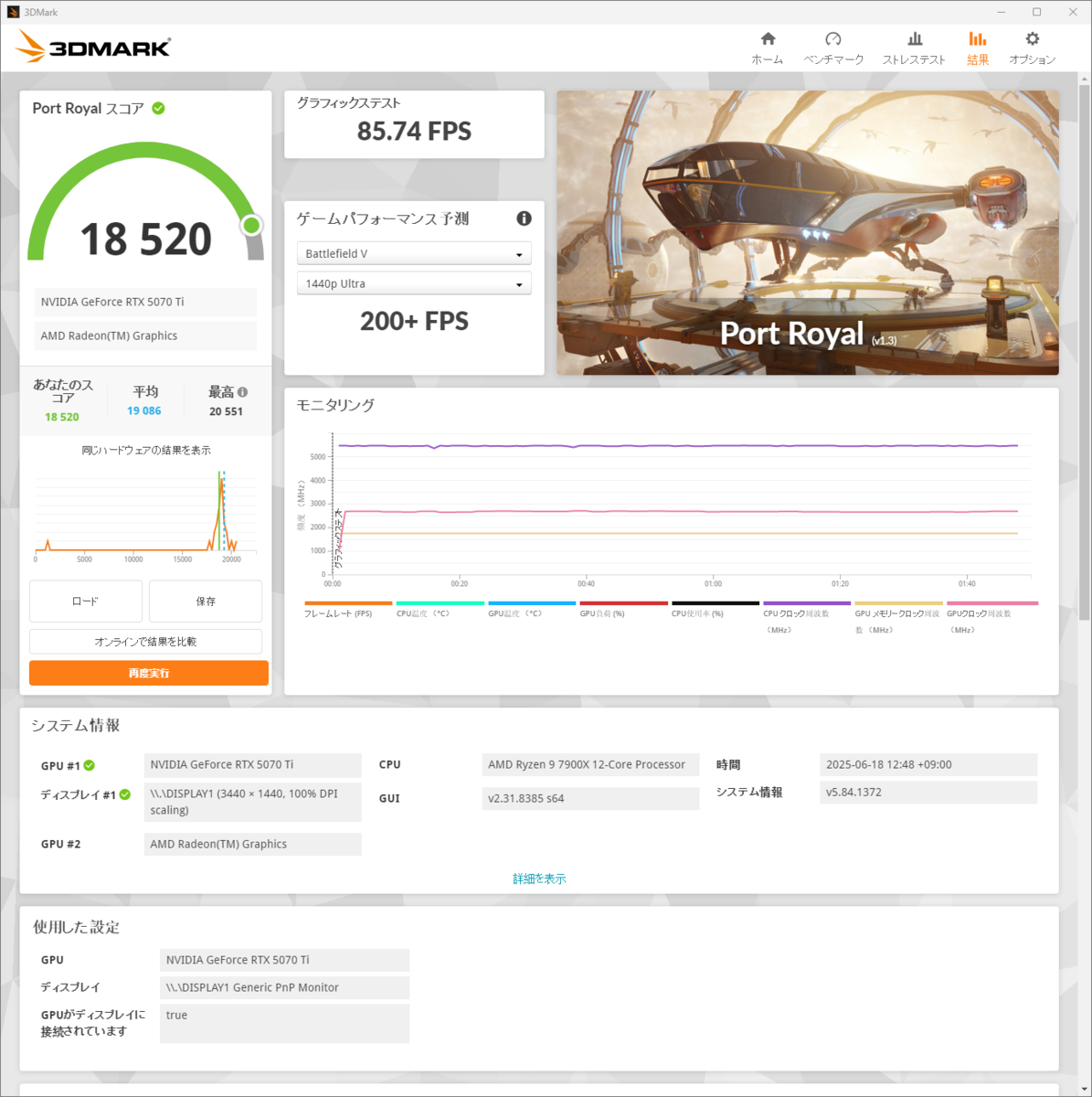Toggle GPU温度 legend series
The image size is (1092, 1097).
pos(532,610)
